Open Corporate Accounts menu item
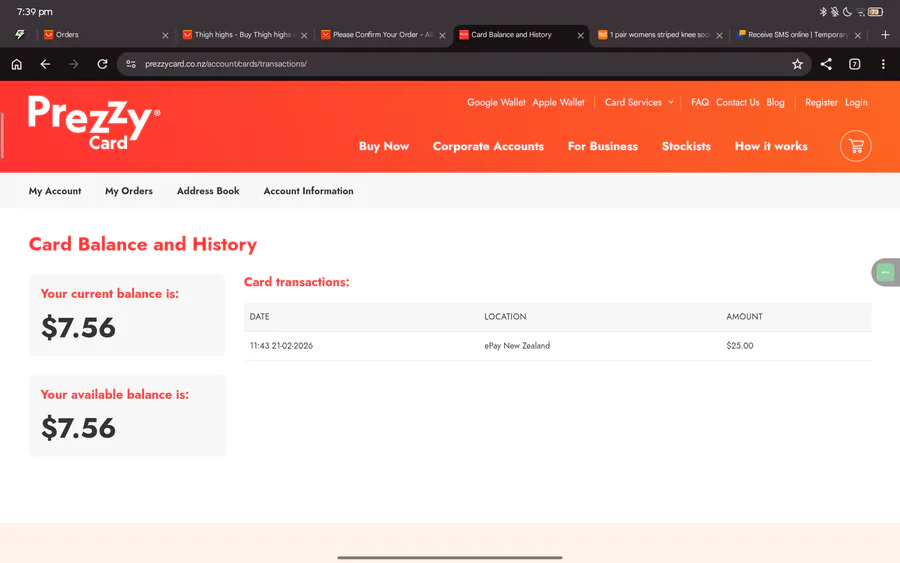900x563 pixels. pyautogui.click(x=488, y=146)
